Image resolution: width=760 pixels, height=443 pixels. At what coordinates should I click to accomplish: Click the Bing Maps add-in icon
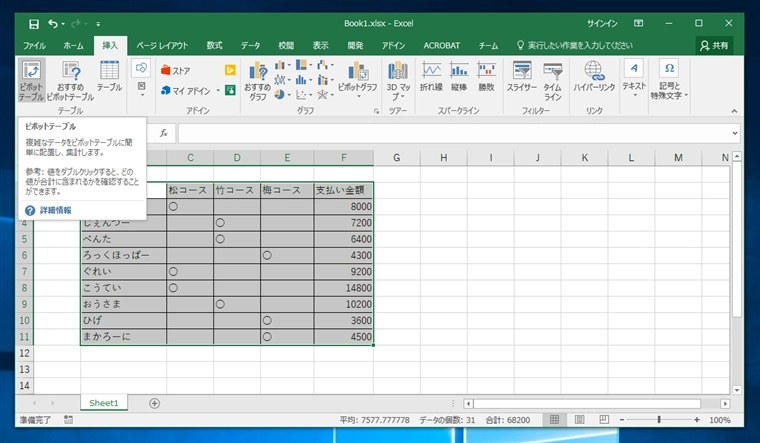(230, 70)
